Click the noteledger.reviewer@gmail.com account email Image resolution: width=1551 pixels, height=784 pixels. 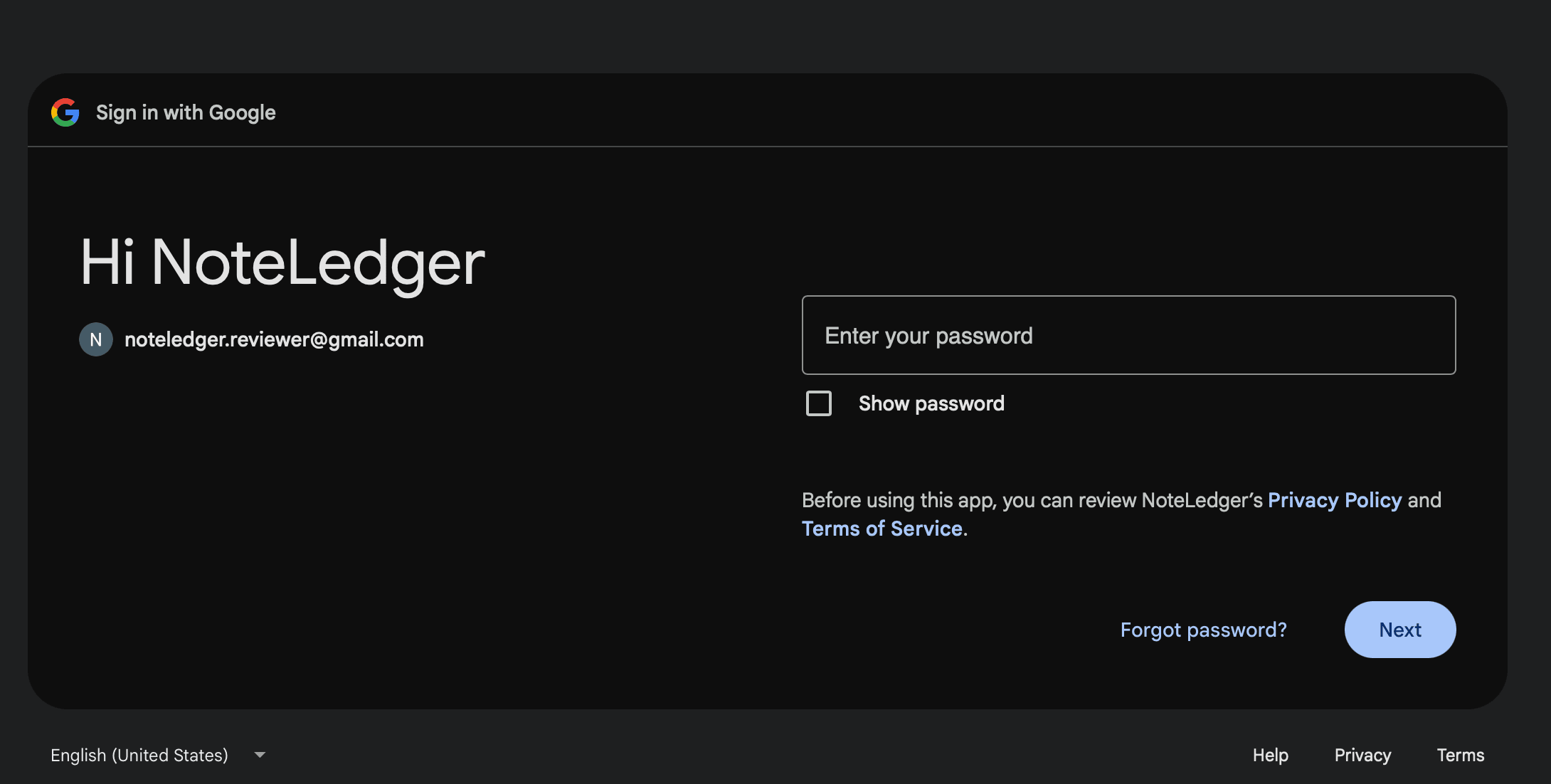[274, 339]
